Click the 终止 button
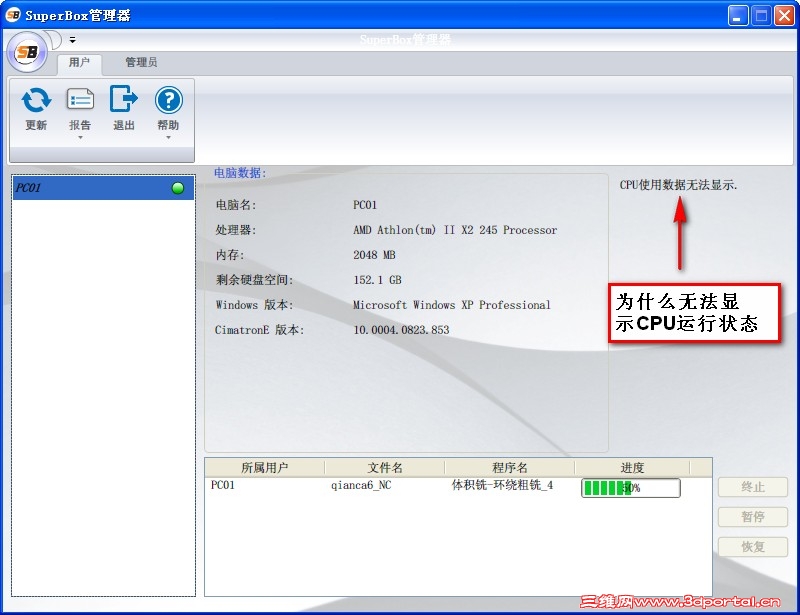 click(753, 487)
